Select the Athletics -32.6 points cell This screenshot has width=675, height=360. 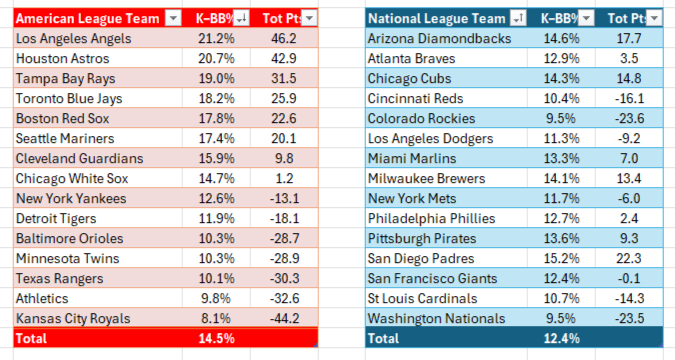point(284,298)
